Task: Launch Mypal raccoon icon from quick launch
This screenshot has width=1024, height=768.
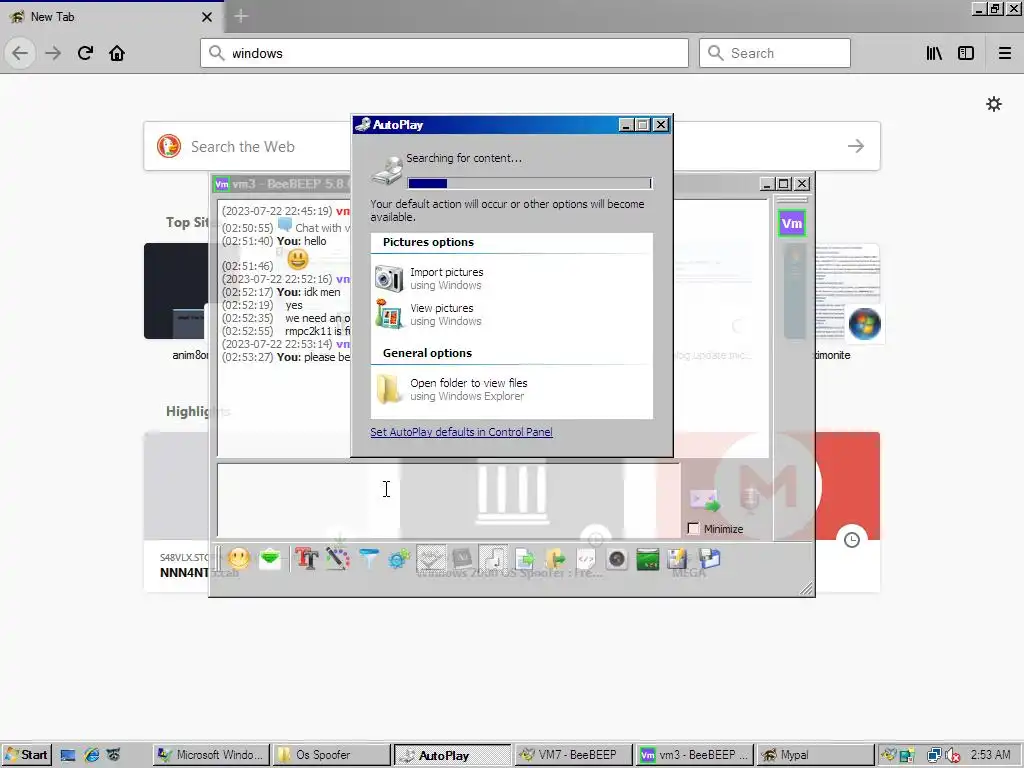Action: click(114, 755)
